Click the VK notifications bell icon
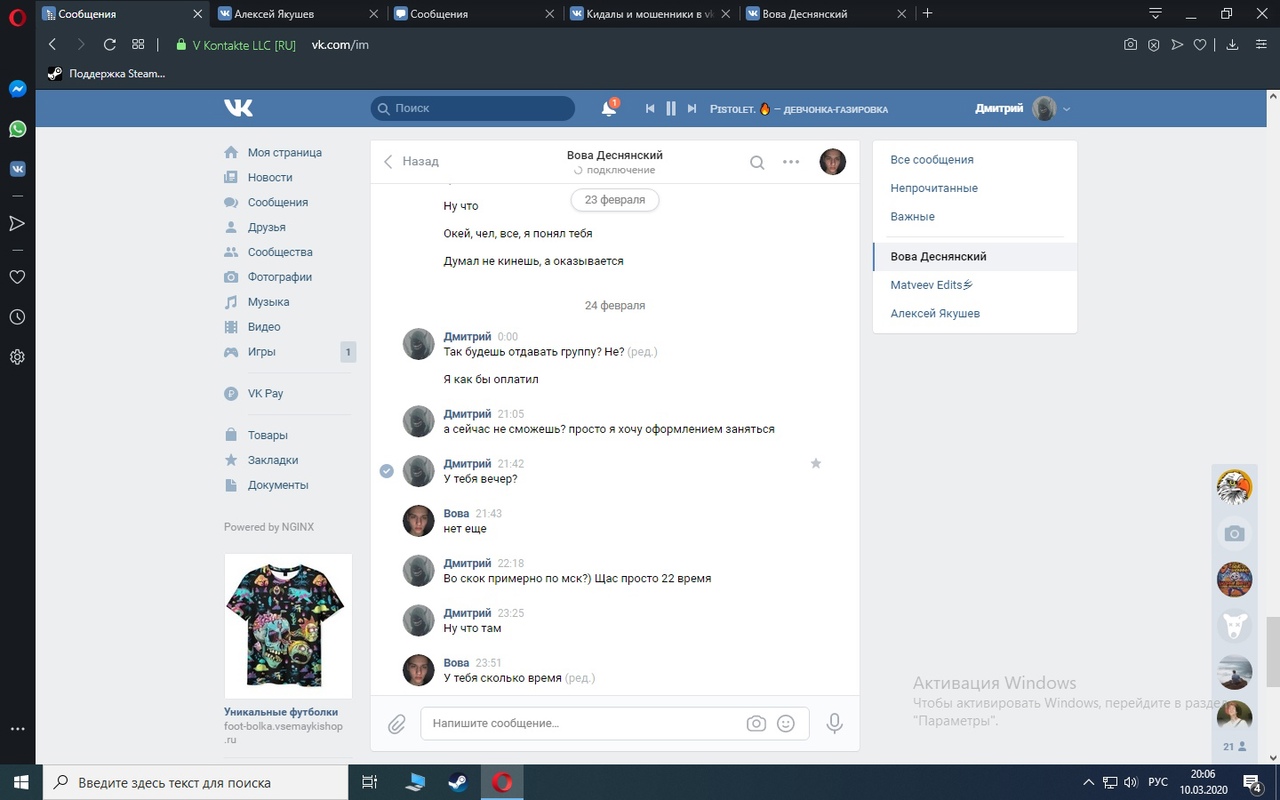 tap(608, 109)
